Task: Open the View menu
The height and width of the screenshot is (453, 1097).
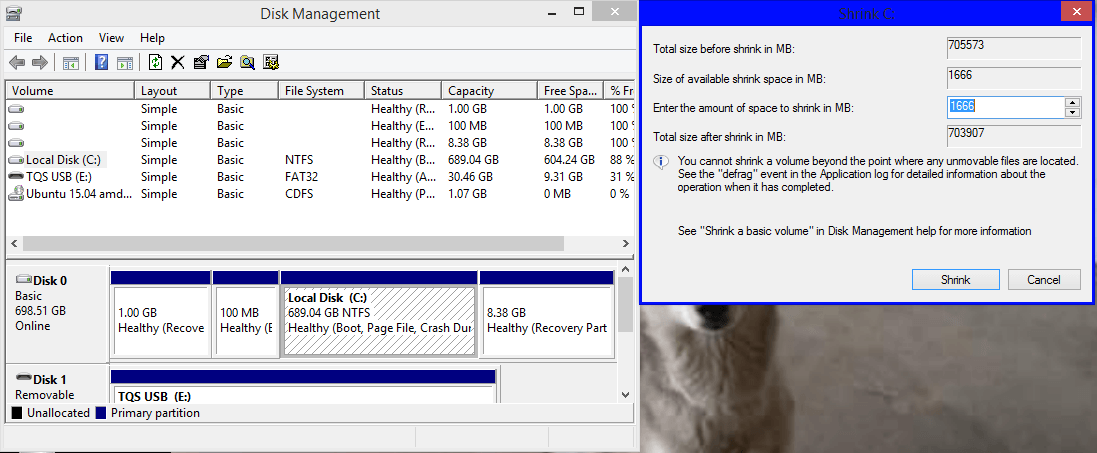Action: (111, 37)
